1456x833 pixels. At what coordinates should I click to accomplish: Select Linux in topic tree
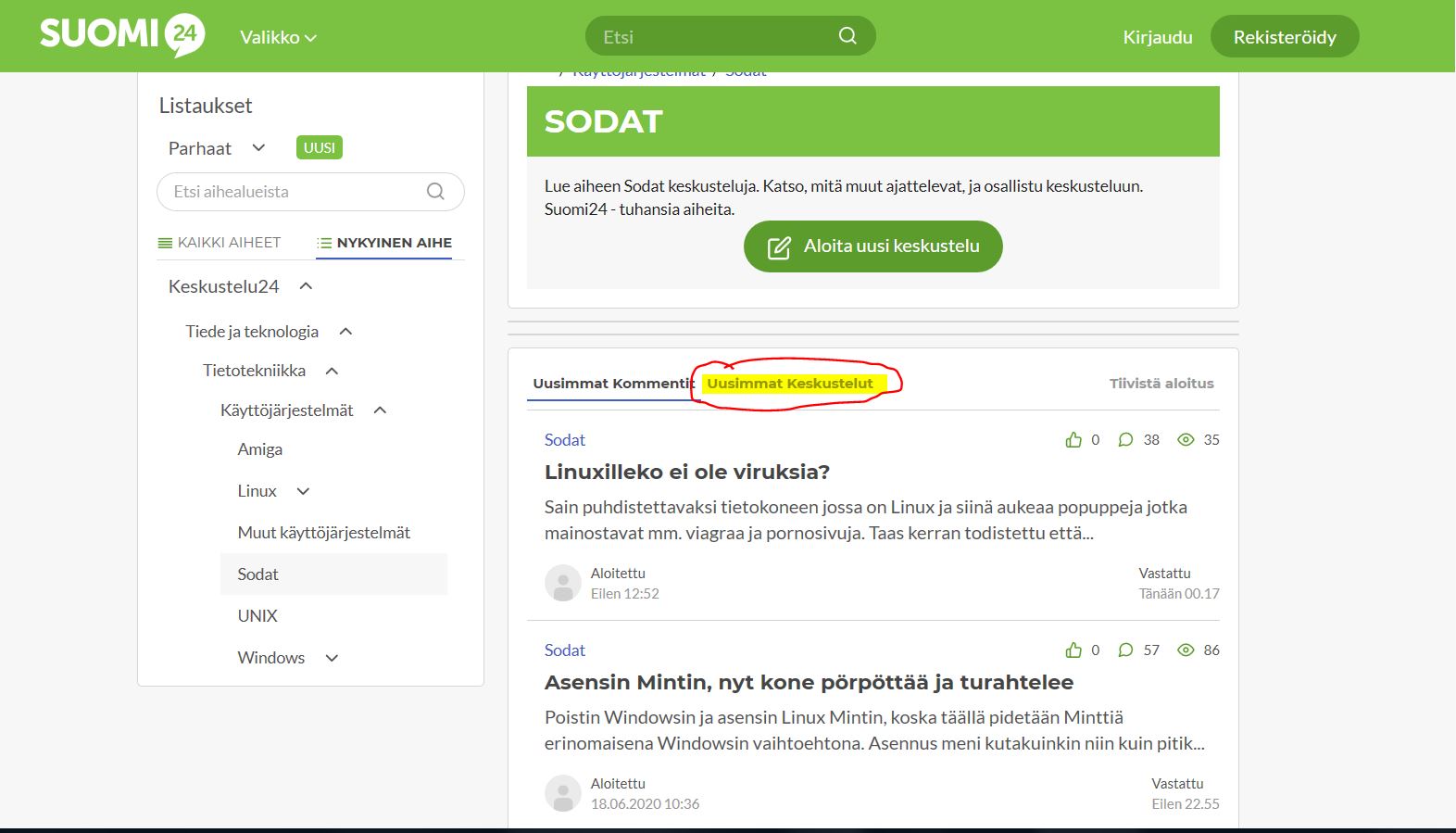(x=257, y=491)
